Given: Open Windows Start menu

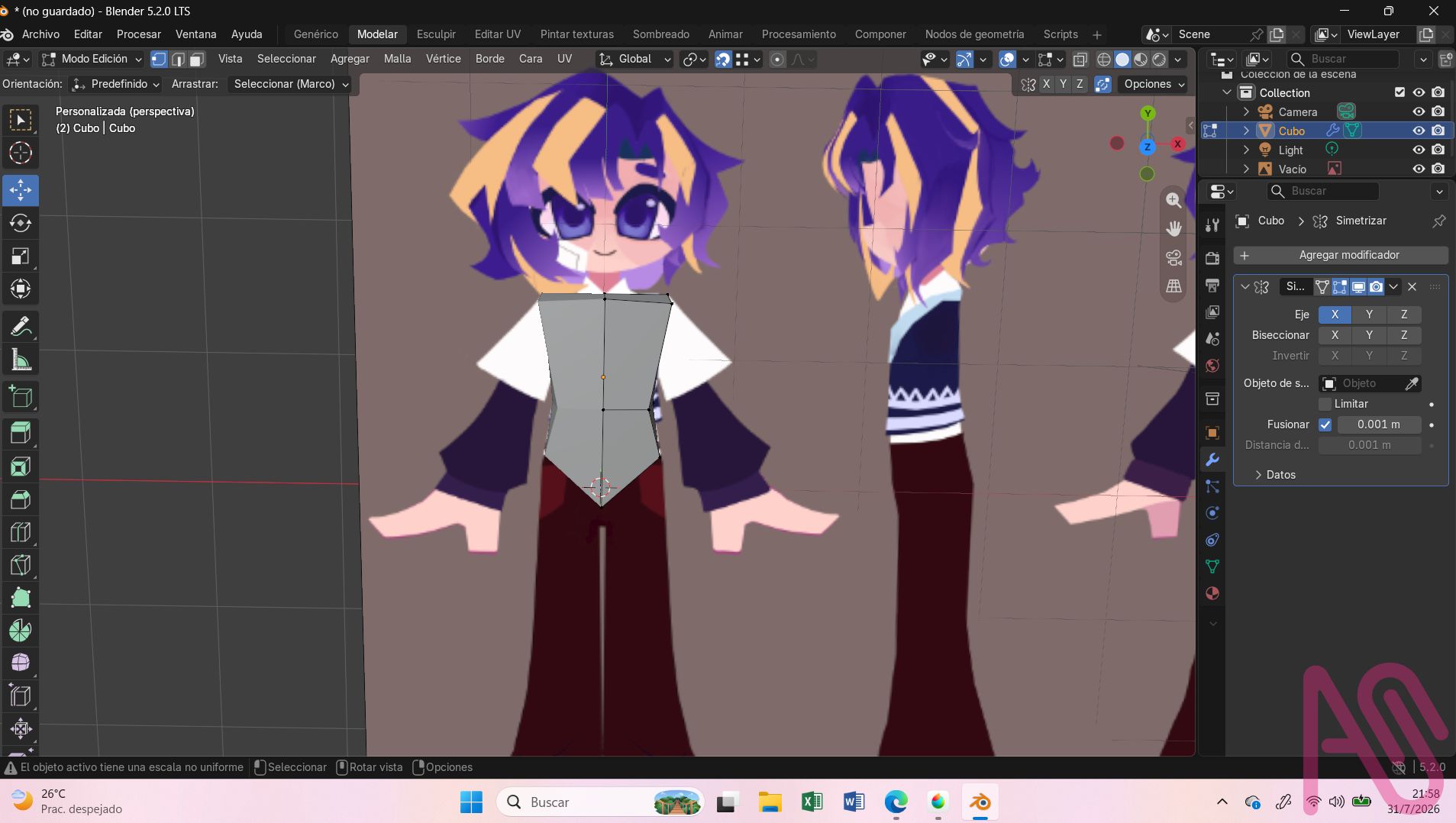Looking at the screenshot, I should coord(471,802).
